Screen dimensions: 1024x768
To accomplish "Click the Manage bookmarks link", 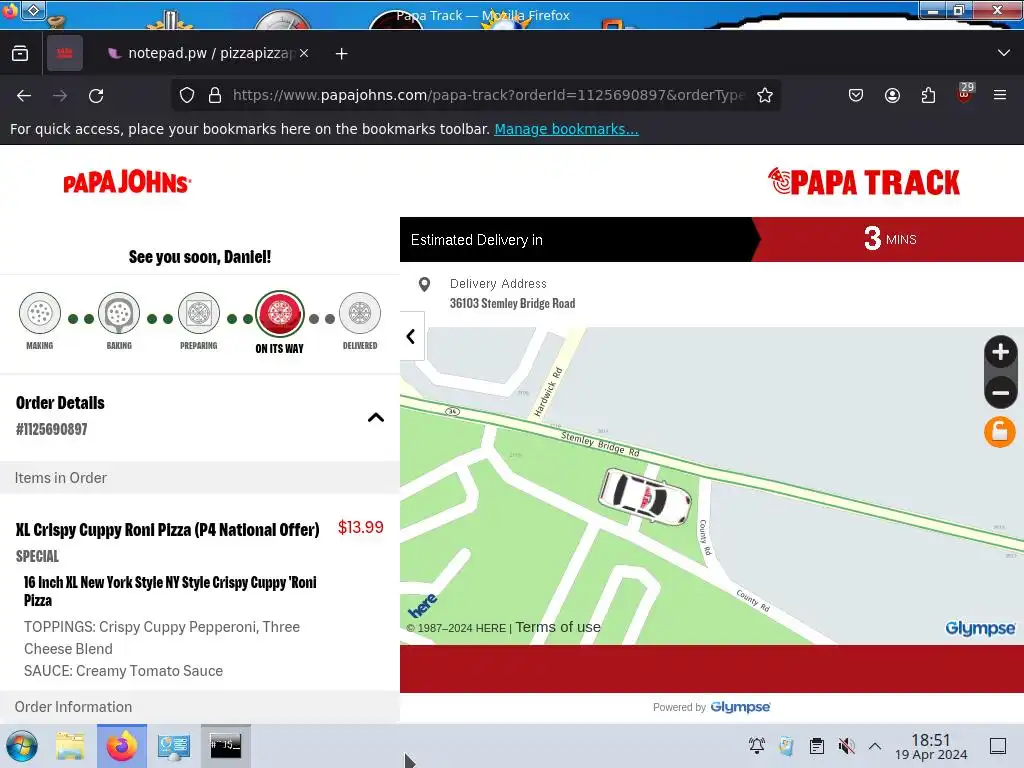I will click(566, 129).
